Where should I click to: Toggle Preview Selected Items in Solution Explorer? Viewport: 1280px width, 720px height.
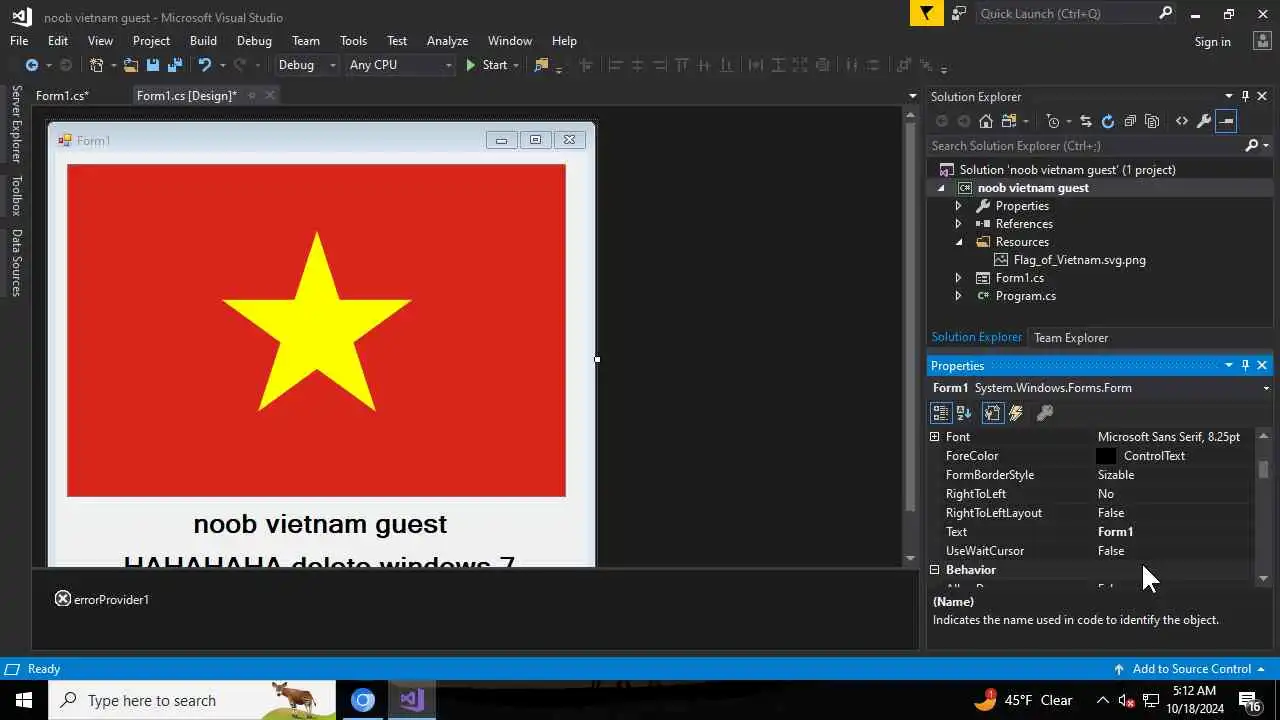click(1227, 121)
